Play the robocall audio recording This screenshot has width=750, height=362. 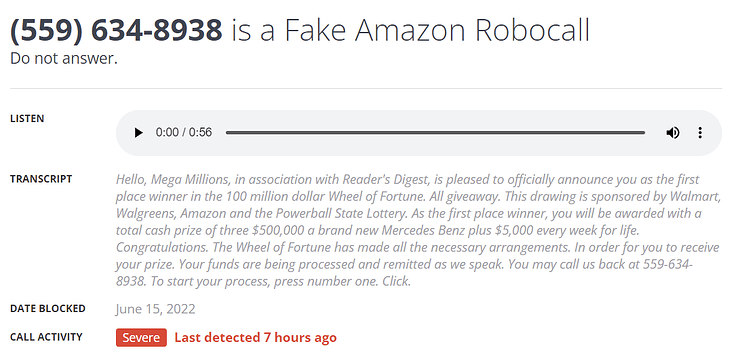click(139, 132)
